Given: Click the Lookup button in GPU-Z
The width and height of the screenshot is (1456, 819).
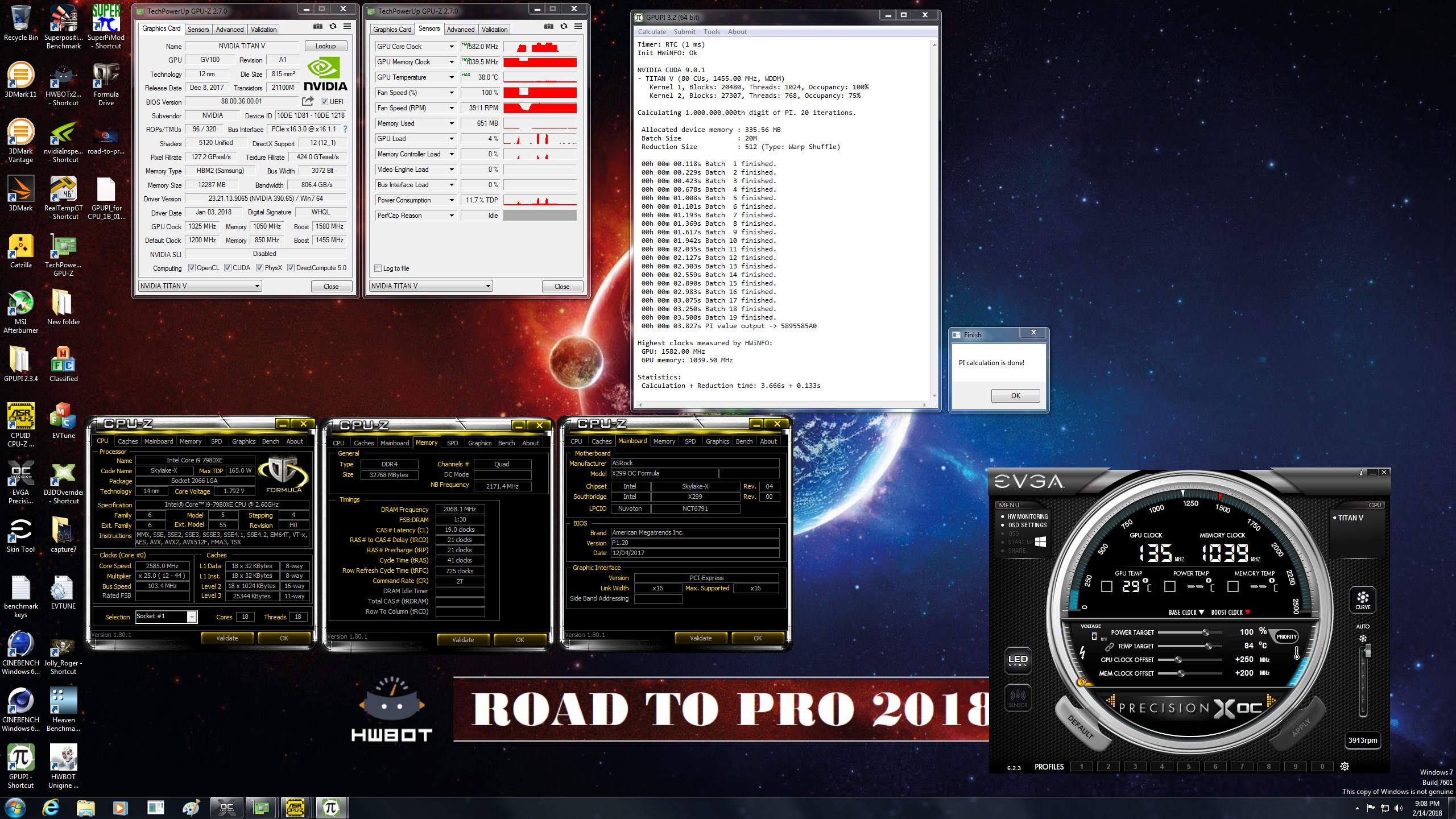Looking at the screenshot, I should pos(326,46).
